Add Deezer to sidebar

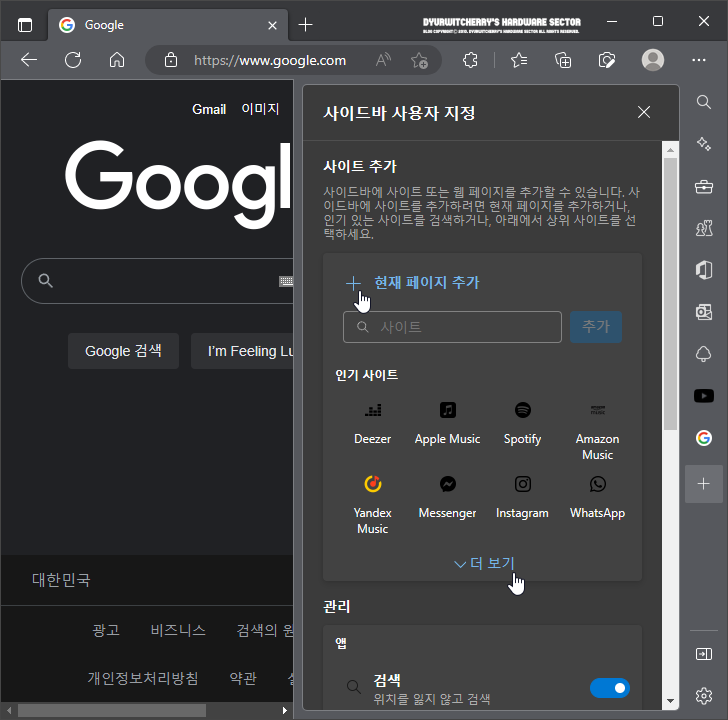coord(372,423)
